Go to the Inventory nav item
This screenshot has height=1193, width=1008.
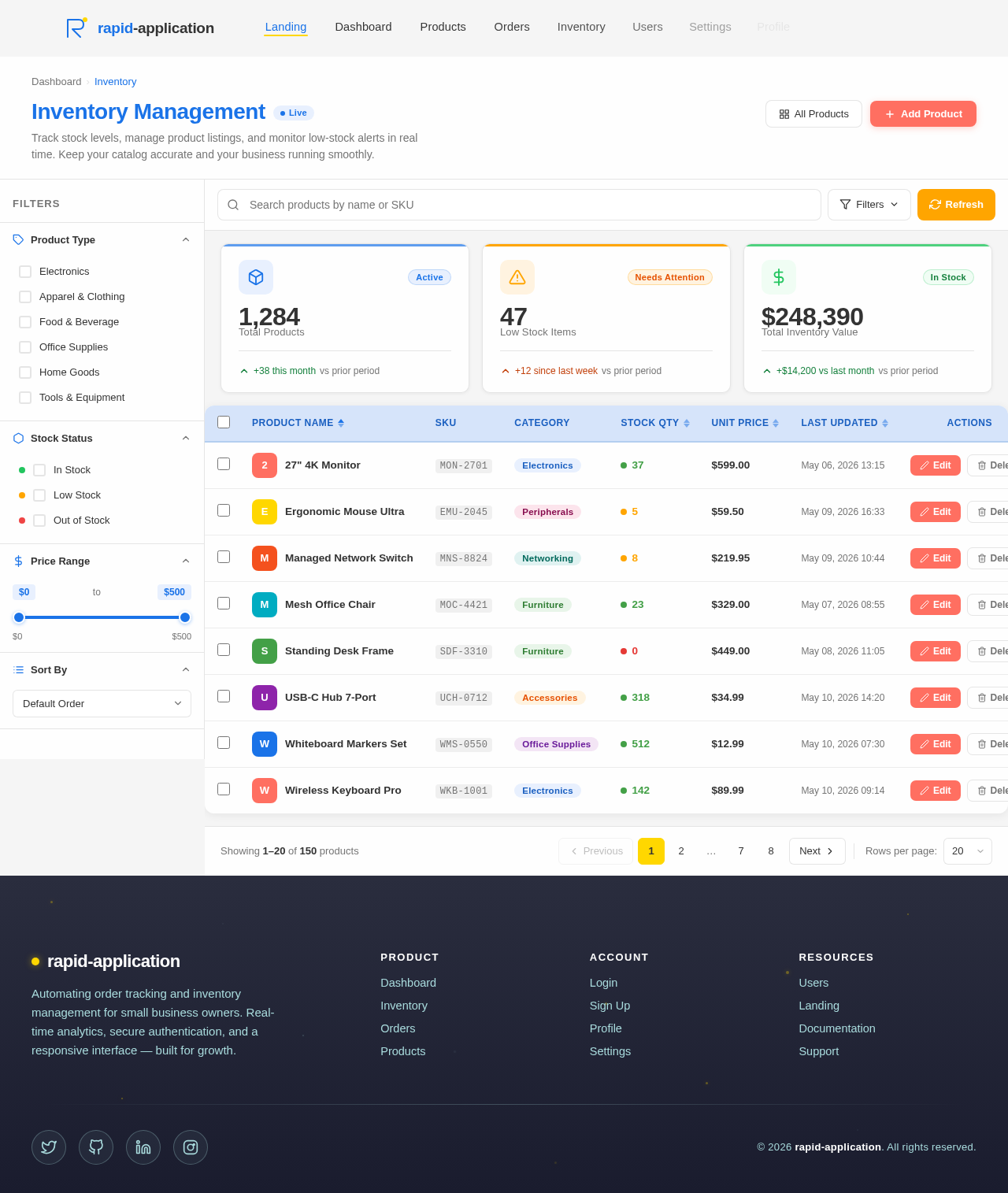[581, 27]
